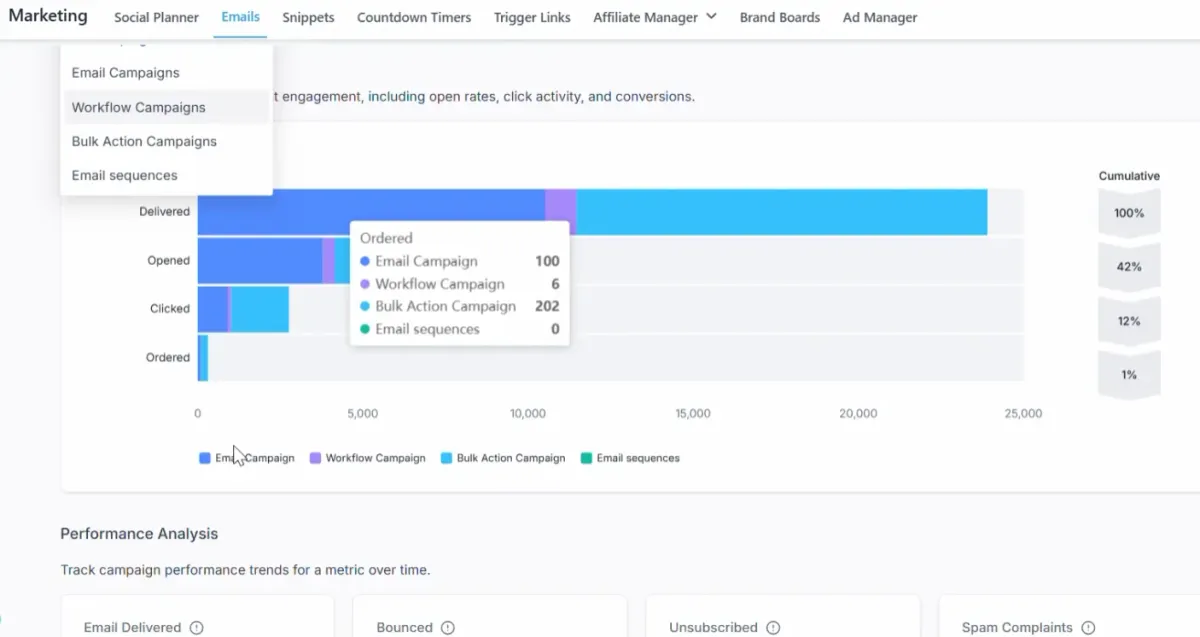This screenshot has height=637, width=1200.
Task: Click the Delivered bar's purple Workflow segment
Action: point(561,212)
